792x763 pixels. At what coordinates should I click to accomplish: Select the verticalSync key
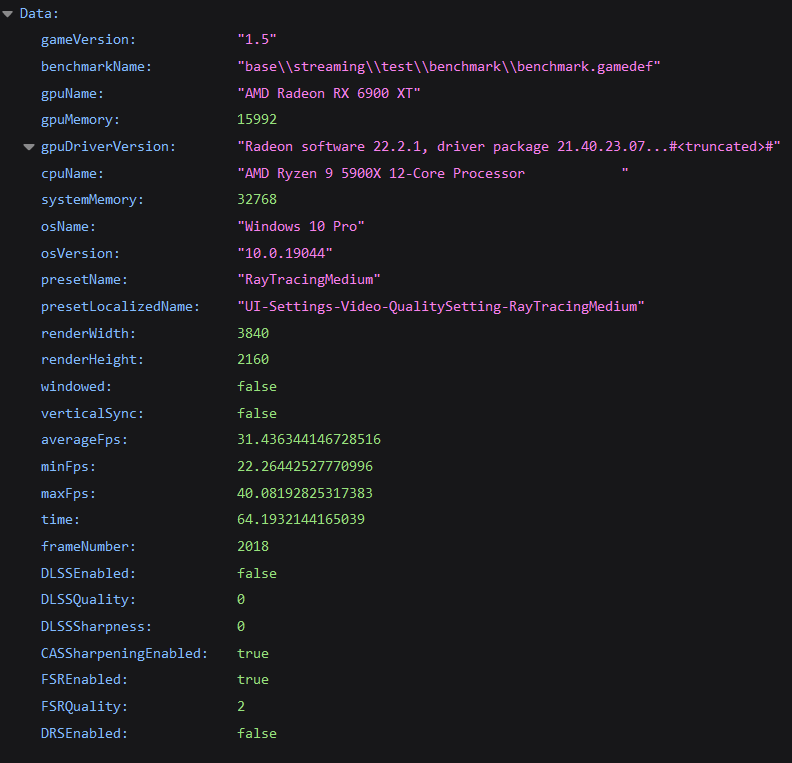(92, 414)
